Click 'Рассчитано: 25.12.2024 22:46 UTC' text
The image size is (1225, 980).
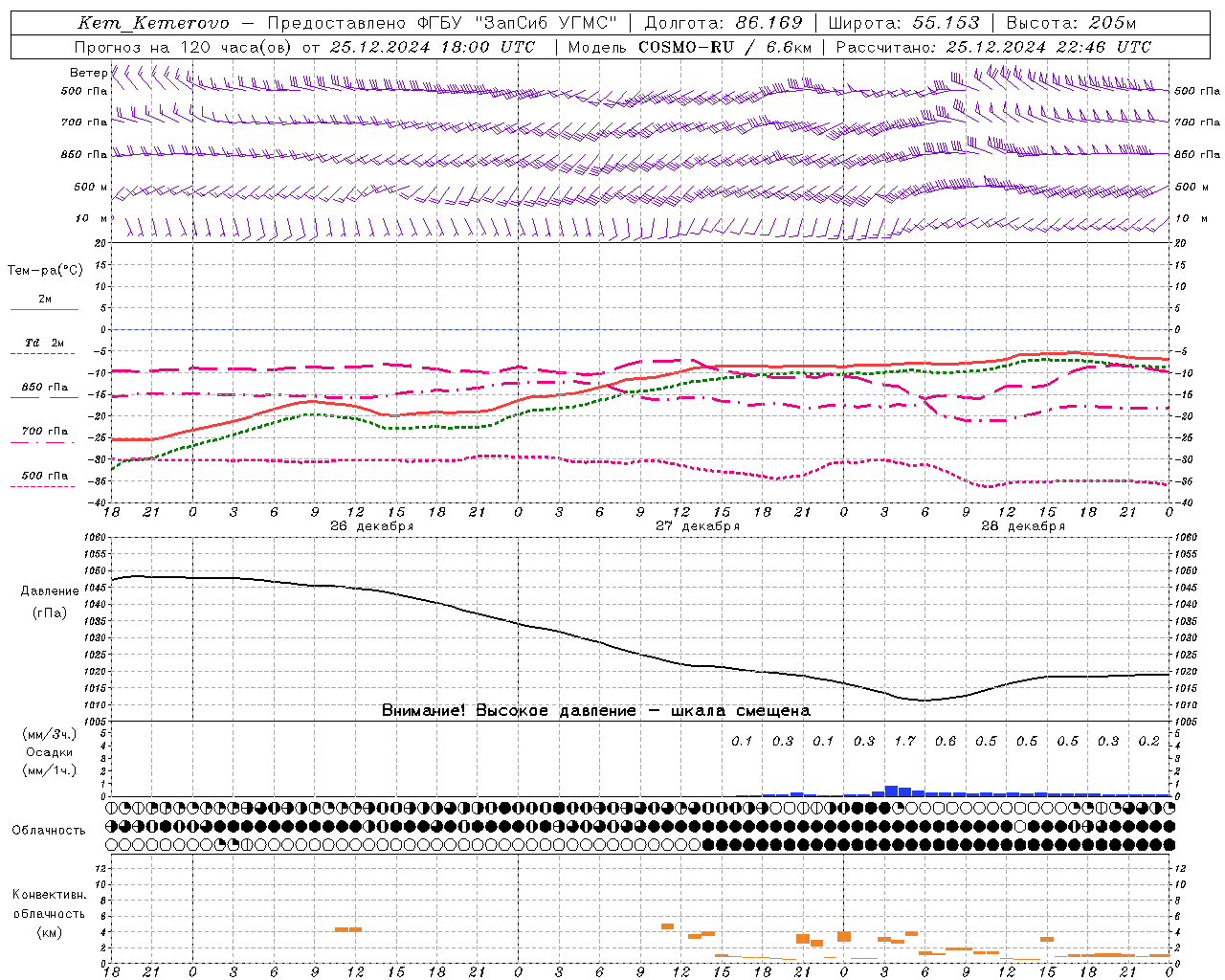click(x=993, y=47)
